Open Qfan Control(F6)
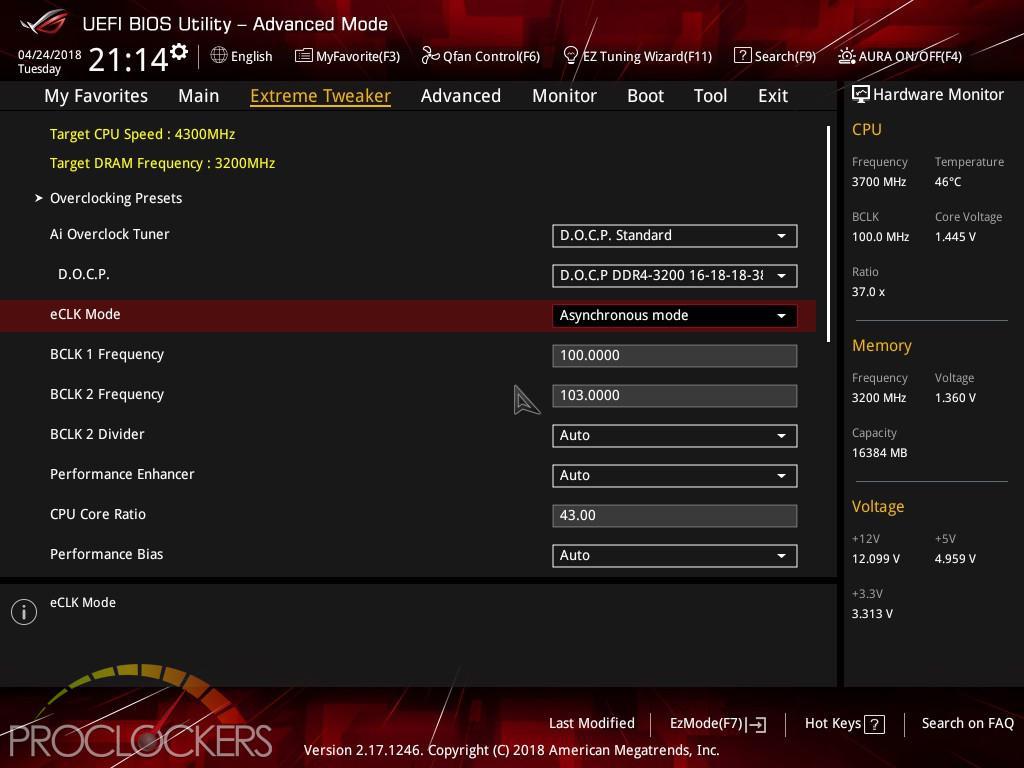The image size is (1024, 768). tap(481, 56)
